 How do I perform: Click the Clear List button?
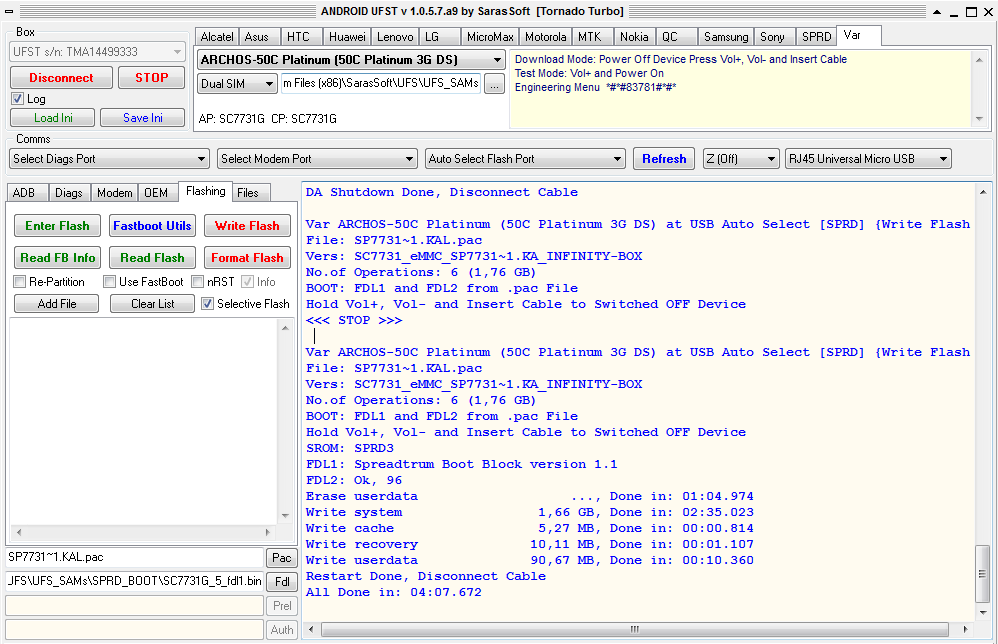click(x=152, y=304)
